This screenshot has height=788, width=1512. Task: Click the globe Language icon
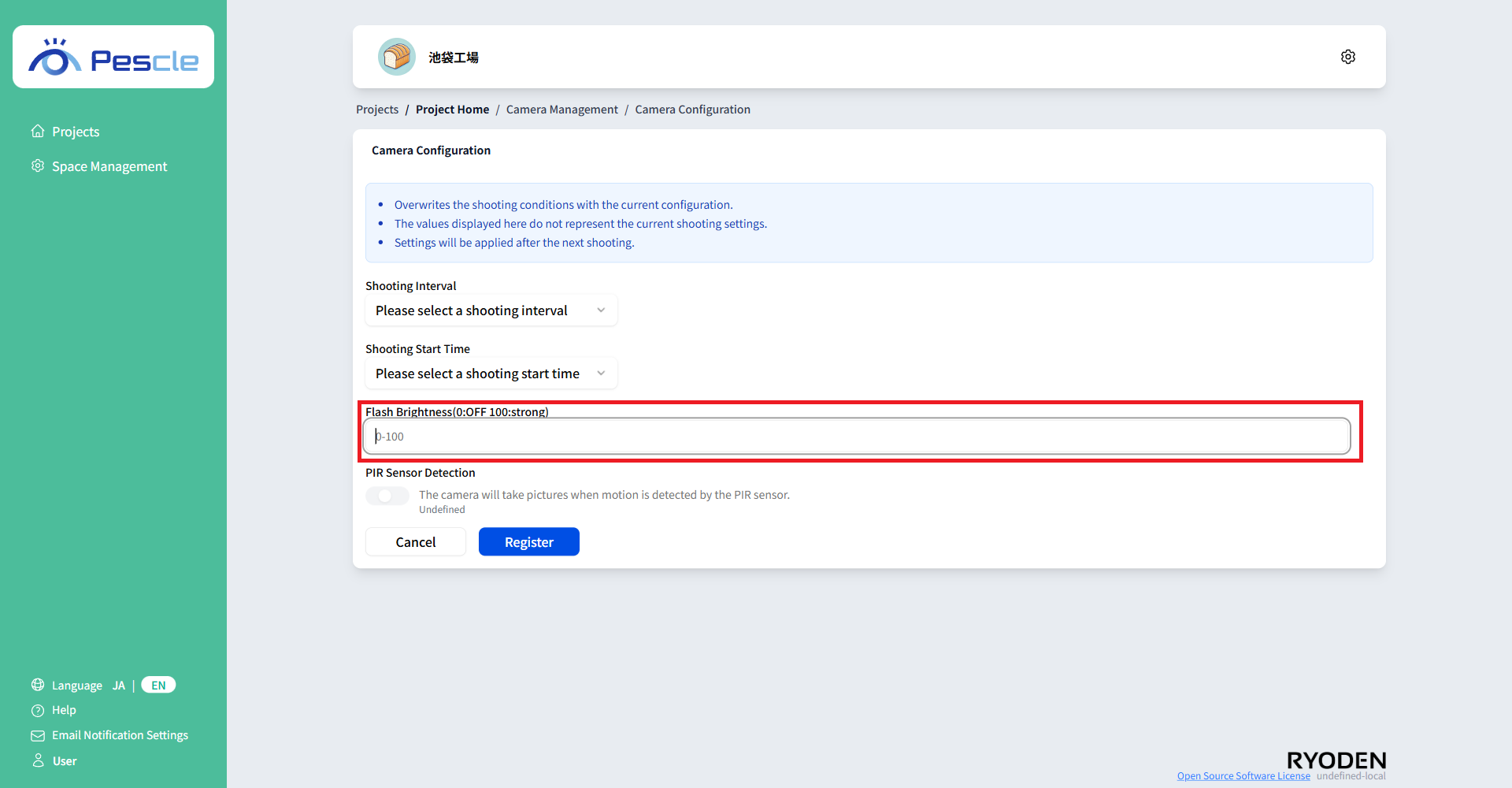pyautogui.click(x=38, y=685)
